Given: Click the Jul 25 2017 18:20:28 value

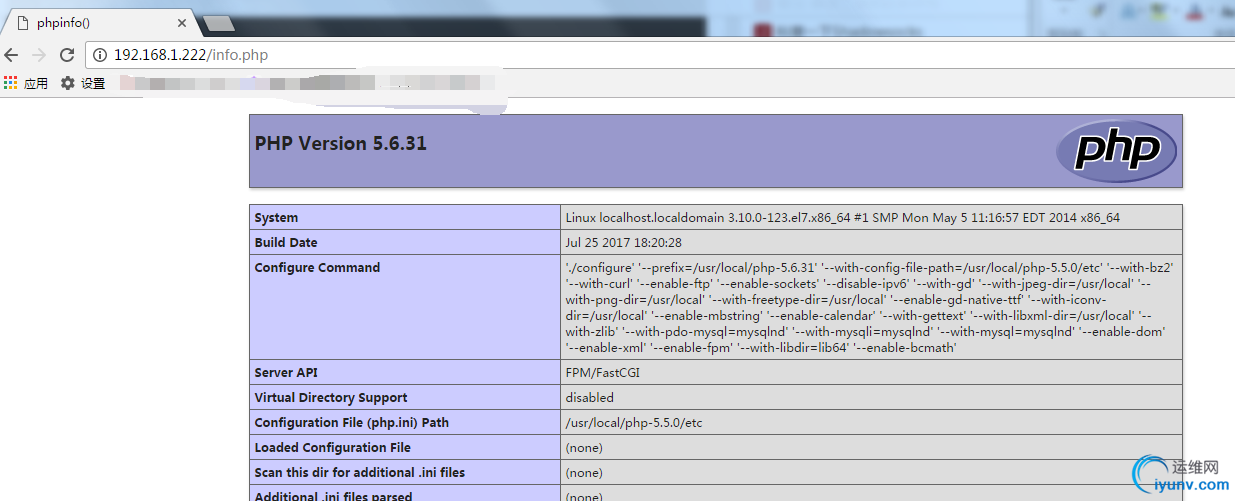Looking at the screenshot, I should (x=624, y=242).
